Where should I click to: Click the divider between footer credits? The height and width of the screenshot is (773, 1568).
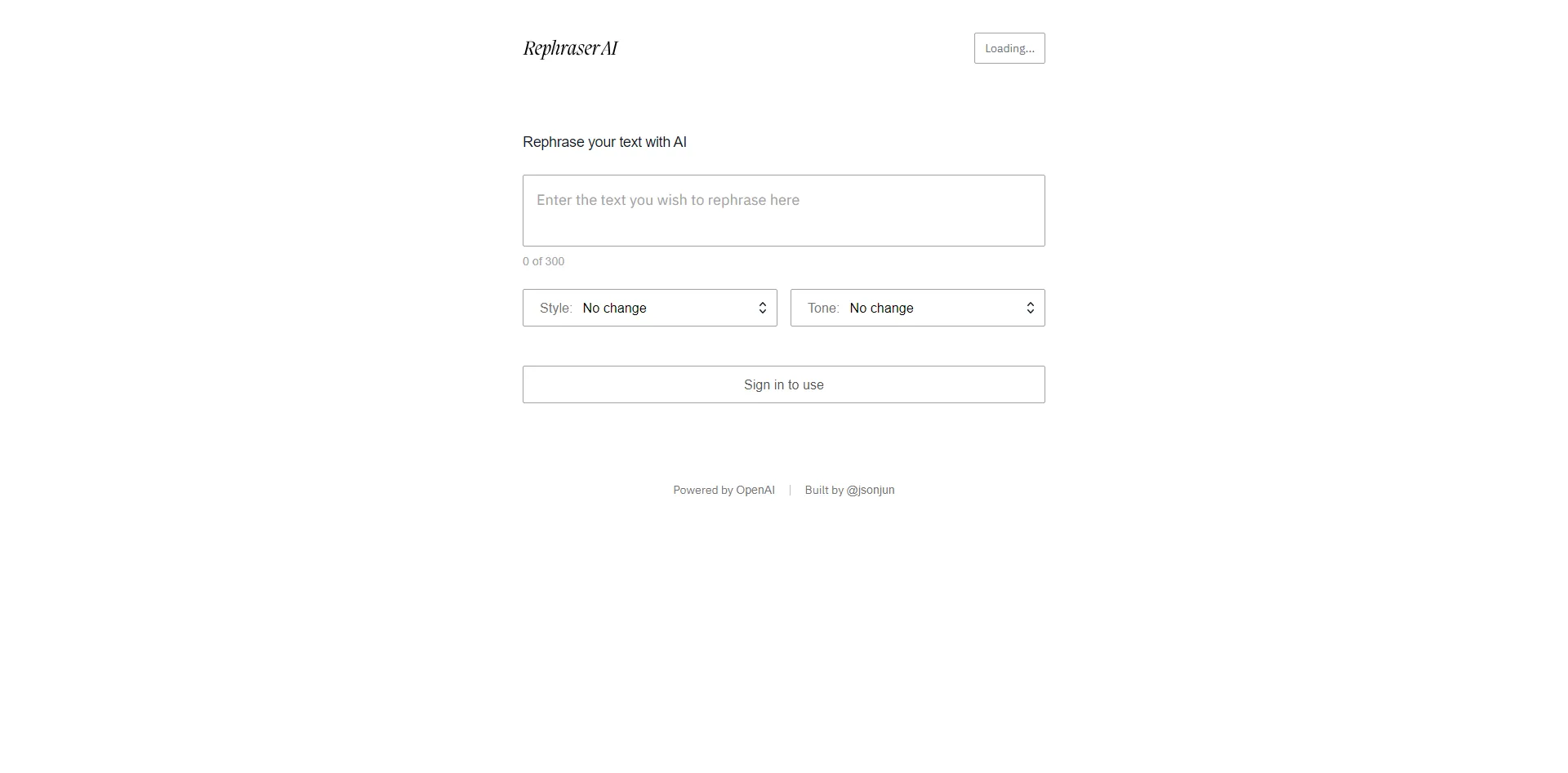point(790,490)
